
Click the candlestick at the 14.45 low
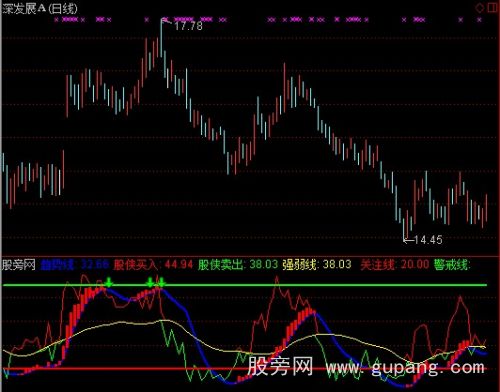404,229
